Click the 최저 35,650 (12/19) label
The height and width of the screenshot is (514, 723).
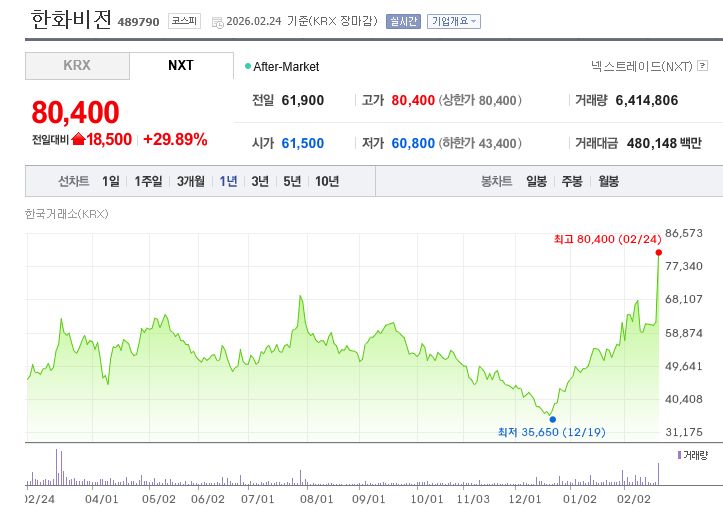coord(552,432)
